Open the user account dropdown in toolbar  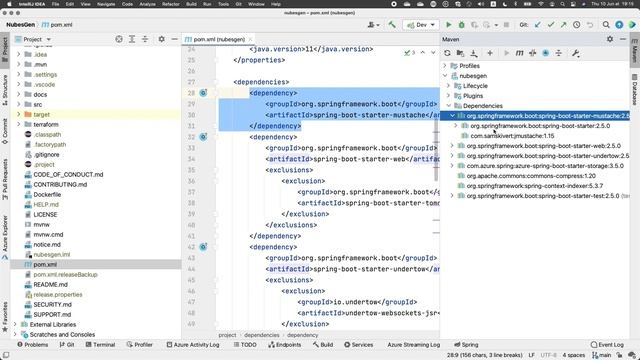tap(373, 25)
